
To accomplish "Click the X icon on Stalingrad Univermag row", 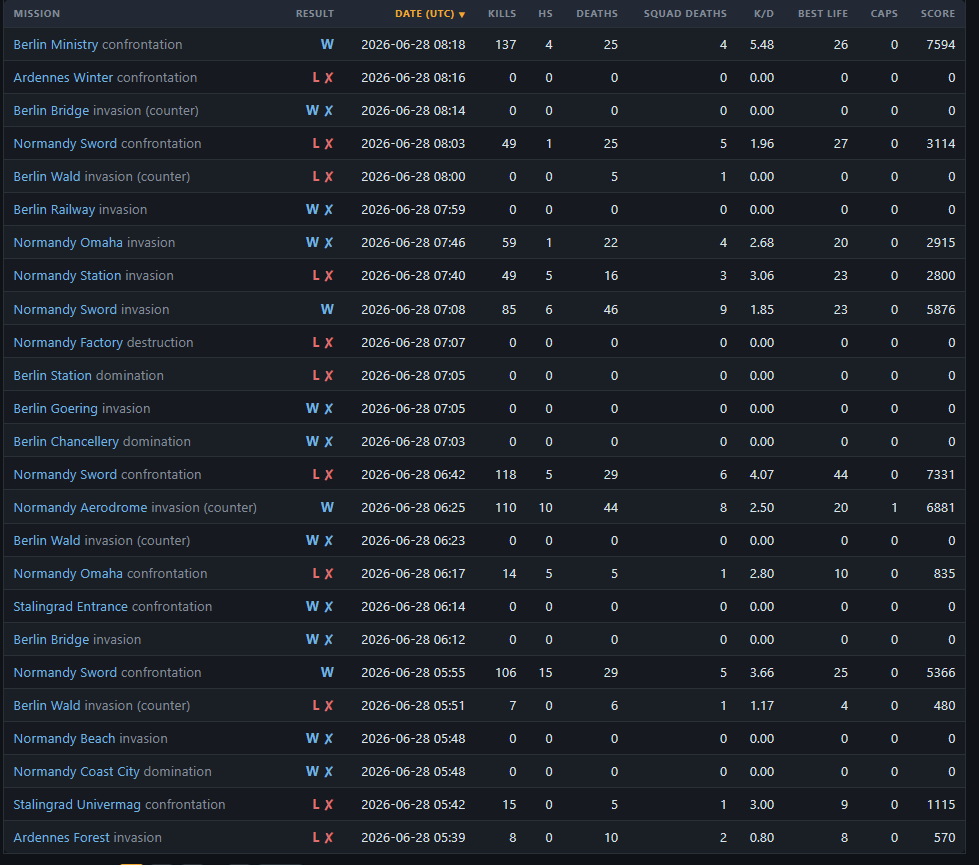I will [328, 804].
